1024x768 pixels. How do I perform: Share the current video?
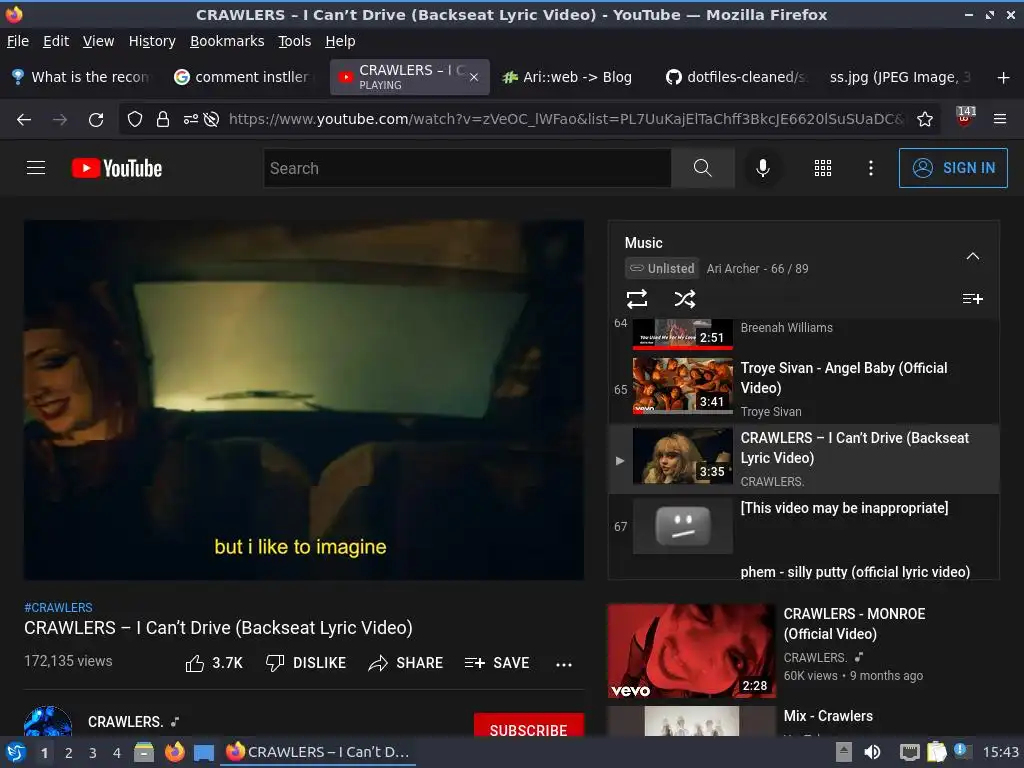coord(406,663)
